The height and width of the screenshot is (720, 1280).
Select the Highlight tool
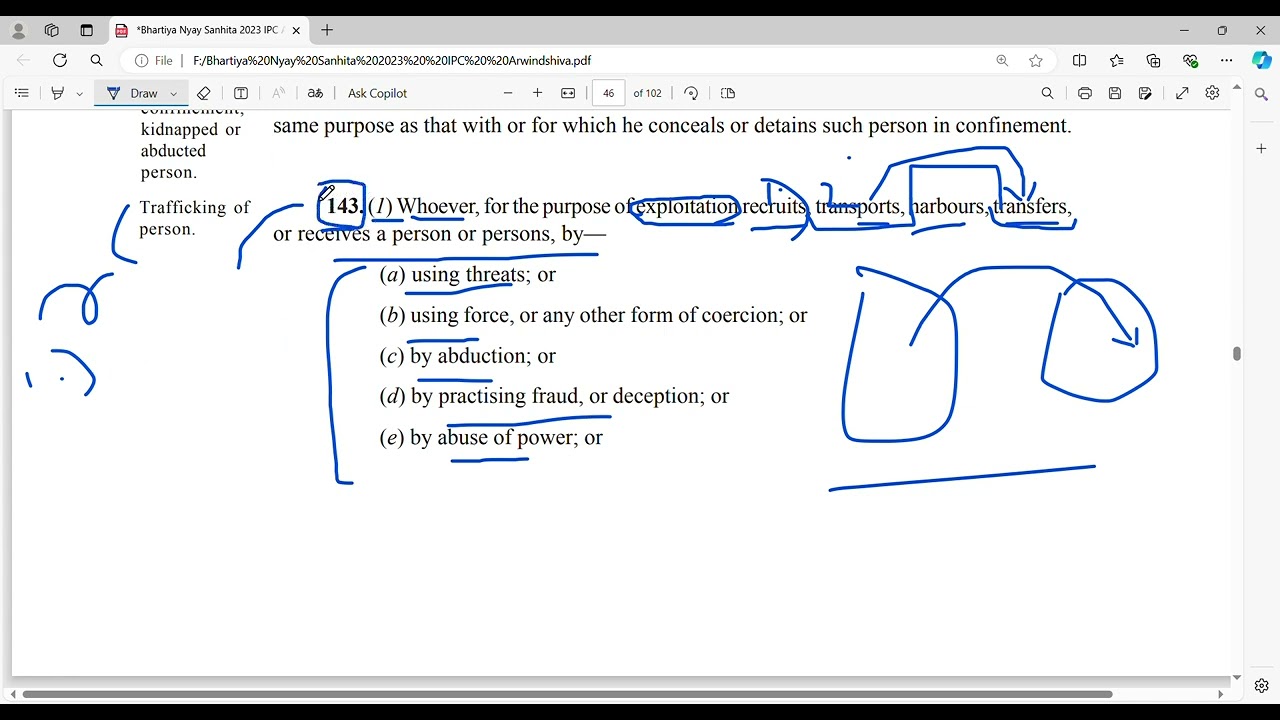tap(57, 93)
